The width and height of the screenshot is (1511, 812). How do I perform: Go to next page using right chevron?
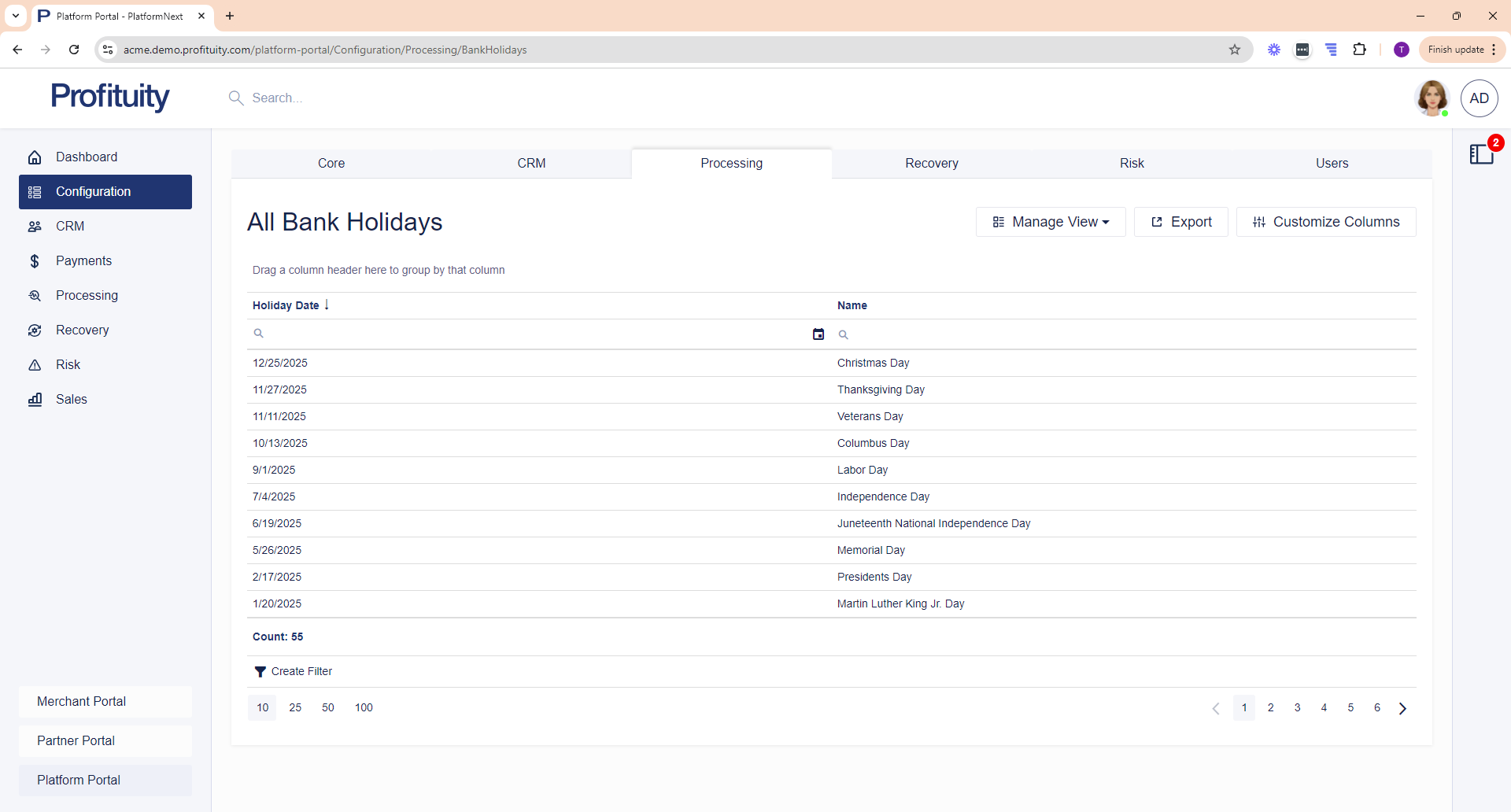1402,708
